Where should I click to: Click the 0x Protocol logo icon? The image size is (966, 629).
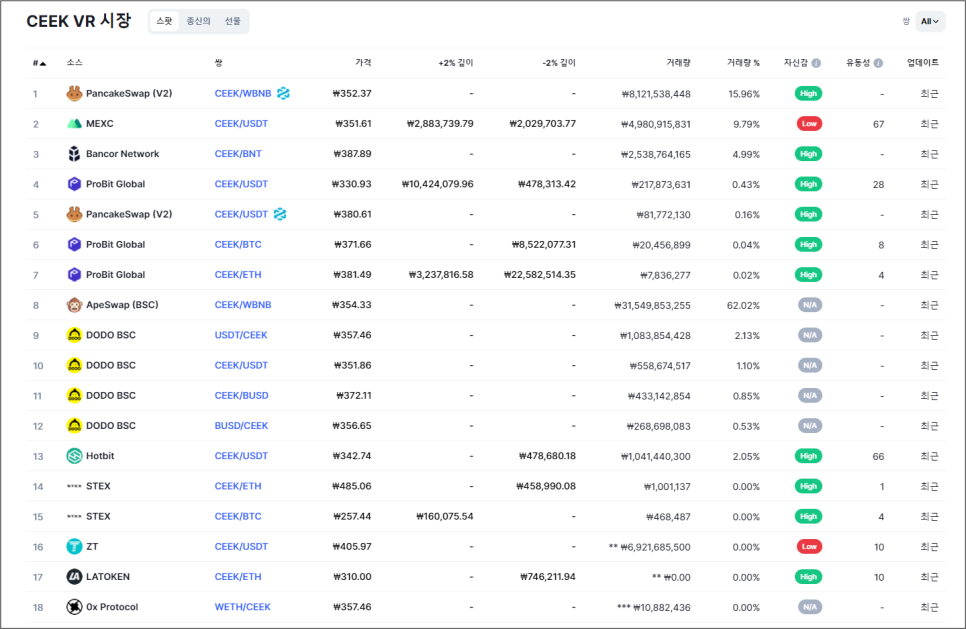tap(74, 607)
